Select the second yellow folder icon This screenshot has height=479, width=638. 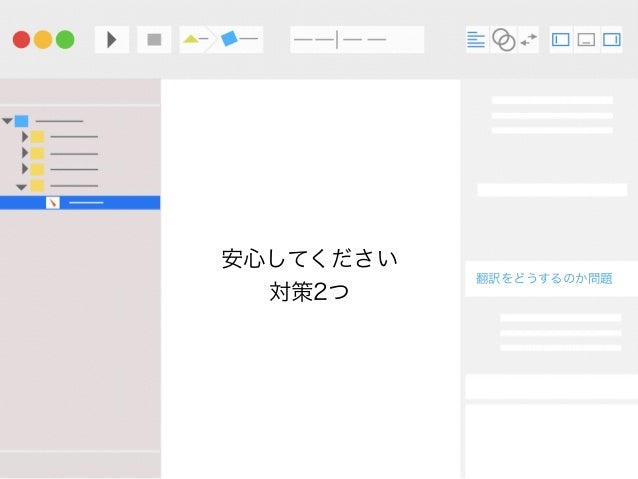coord(37,153)
